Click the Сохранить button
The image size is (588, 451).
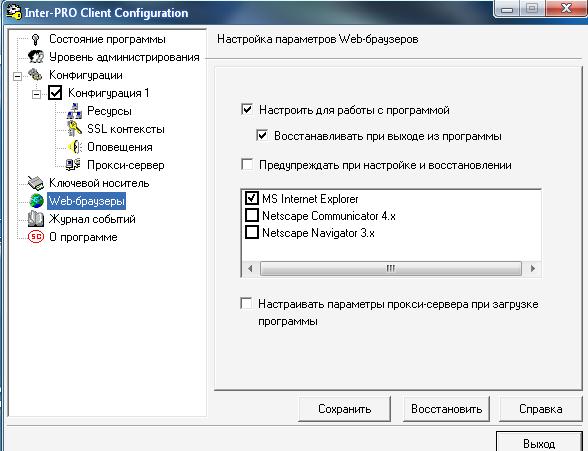344,409
